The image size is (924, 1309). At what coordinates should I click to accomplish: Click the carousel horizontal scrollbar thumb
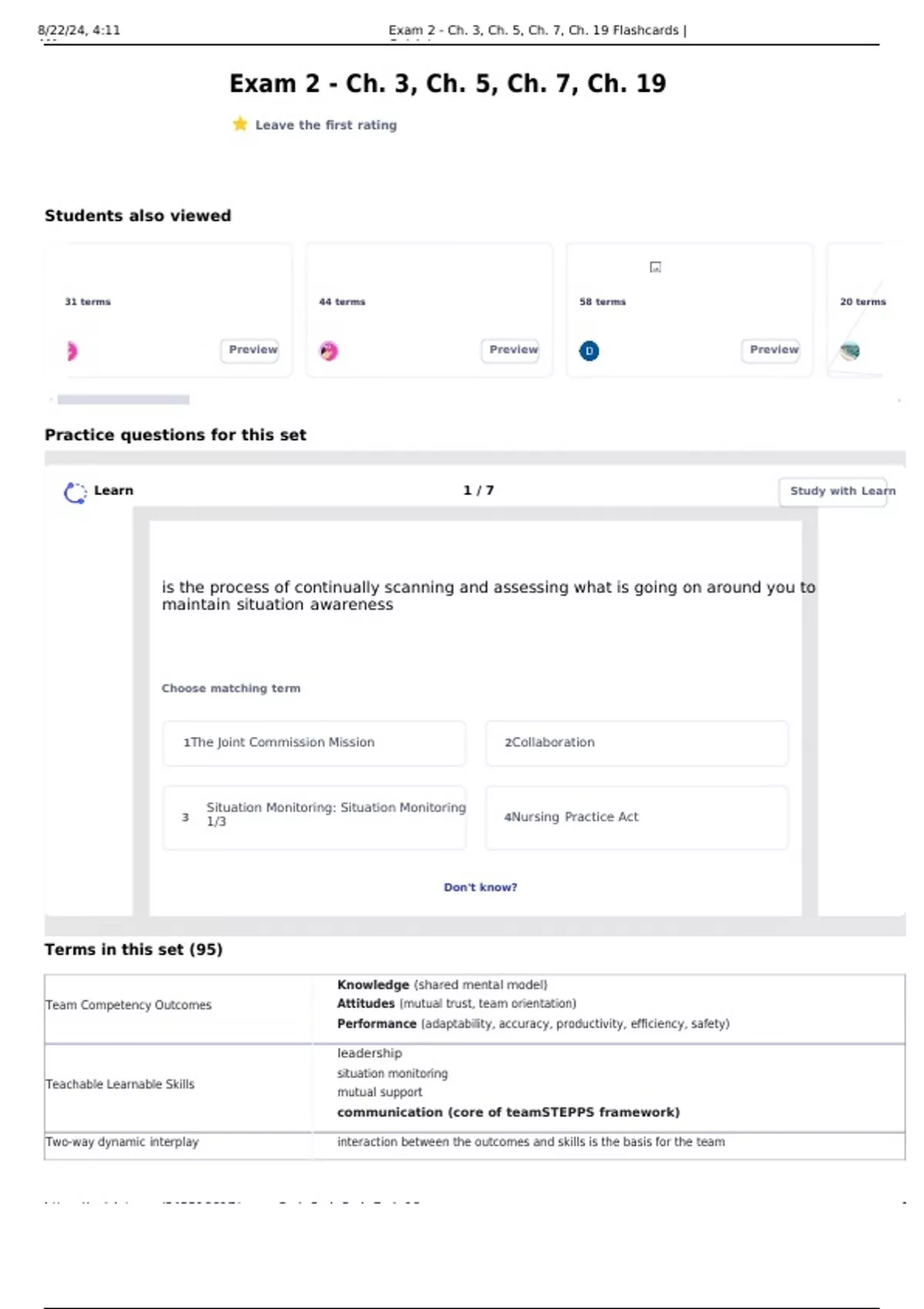(x=123, y=400)
